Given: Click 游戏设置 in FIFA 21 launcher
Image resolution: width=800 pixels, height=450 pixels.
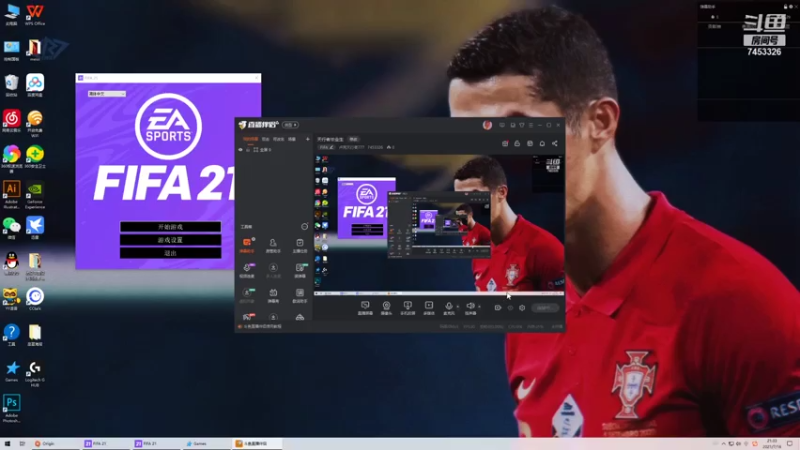Looking at the screenshot, I should coord(170,240).
